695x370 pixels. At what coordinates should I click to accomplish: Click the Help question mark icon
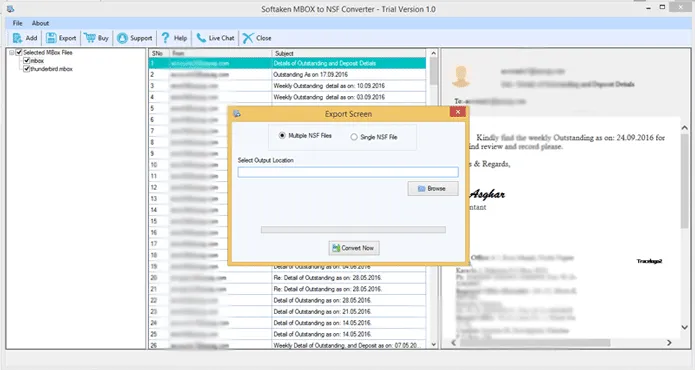coord(165,38)
